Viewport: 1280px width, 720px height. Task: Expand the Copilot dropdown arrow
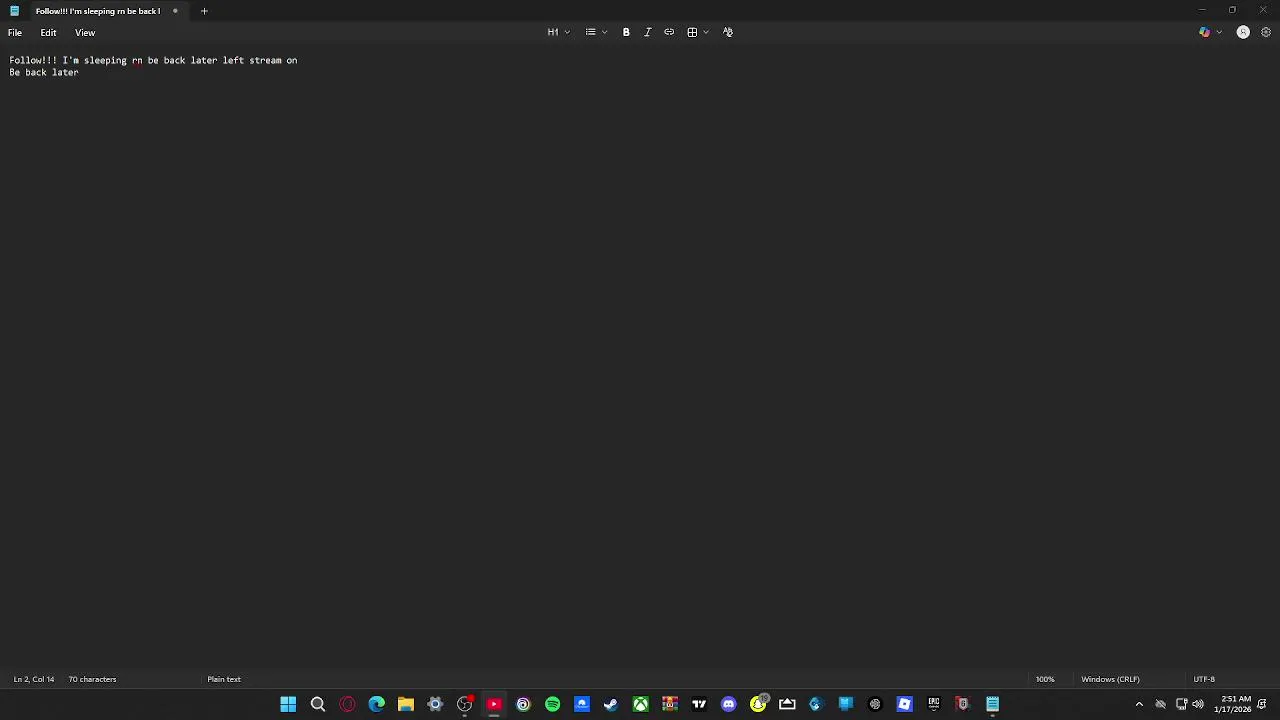tap(1219, 32)
